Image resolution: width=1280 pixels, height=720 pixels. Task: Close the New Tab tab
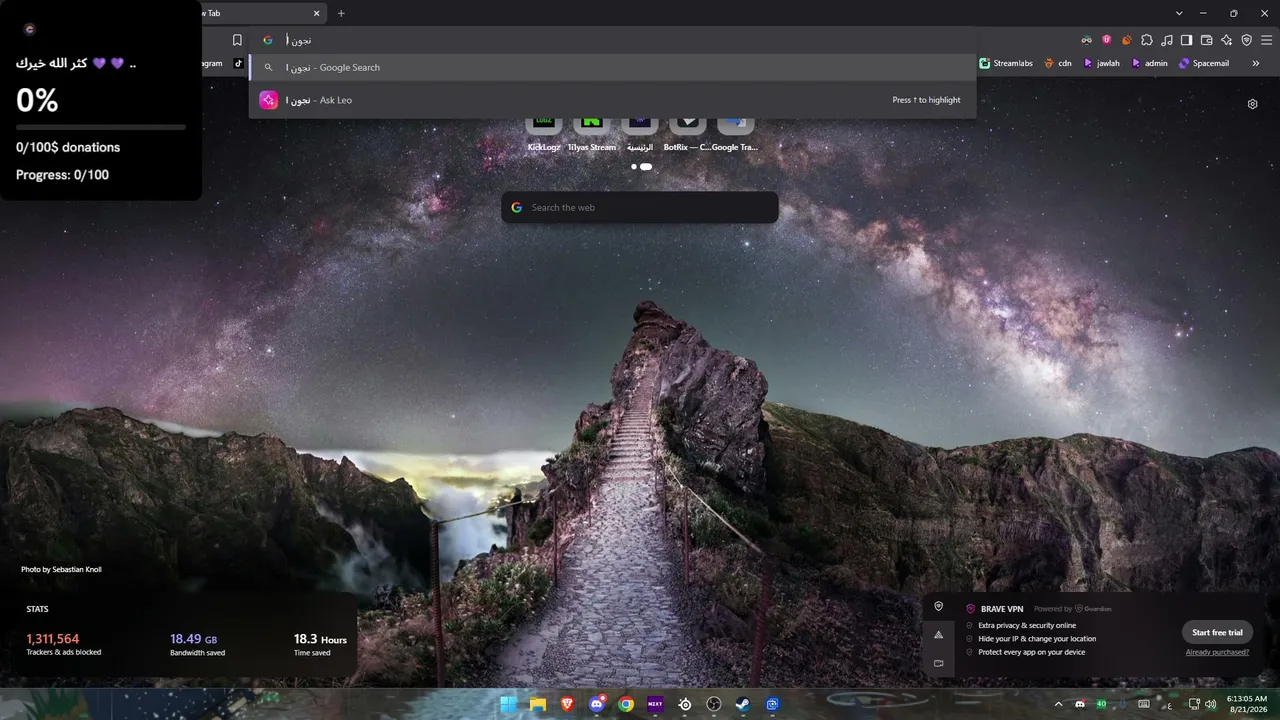[x=317, y=13]
